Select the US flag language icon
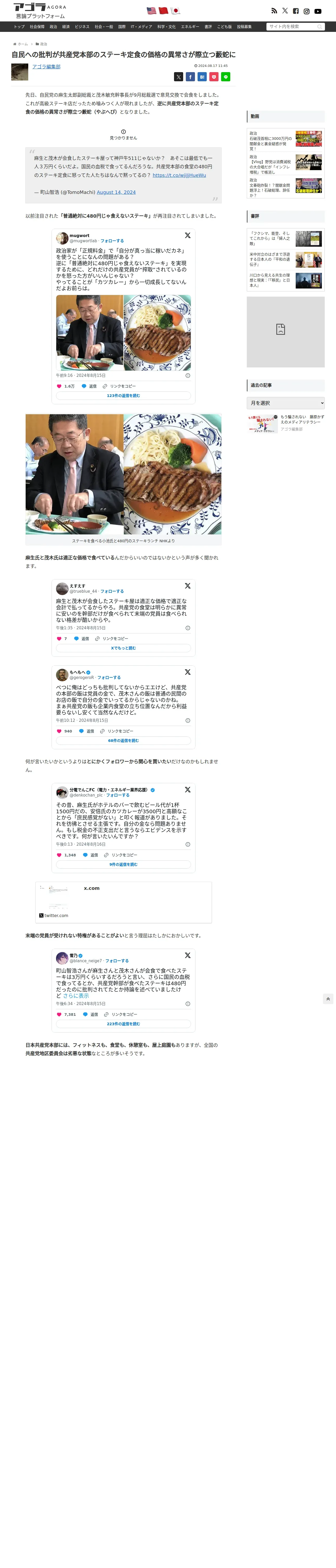Screen dimensions: 336x1568 point(151,11)
